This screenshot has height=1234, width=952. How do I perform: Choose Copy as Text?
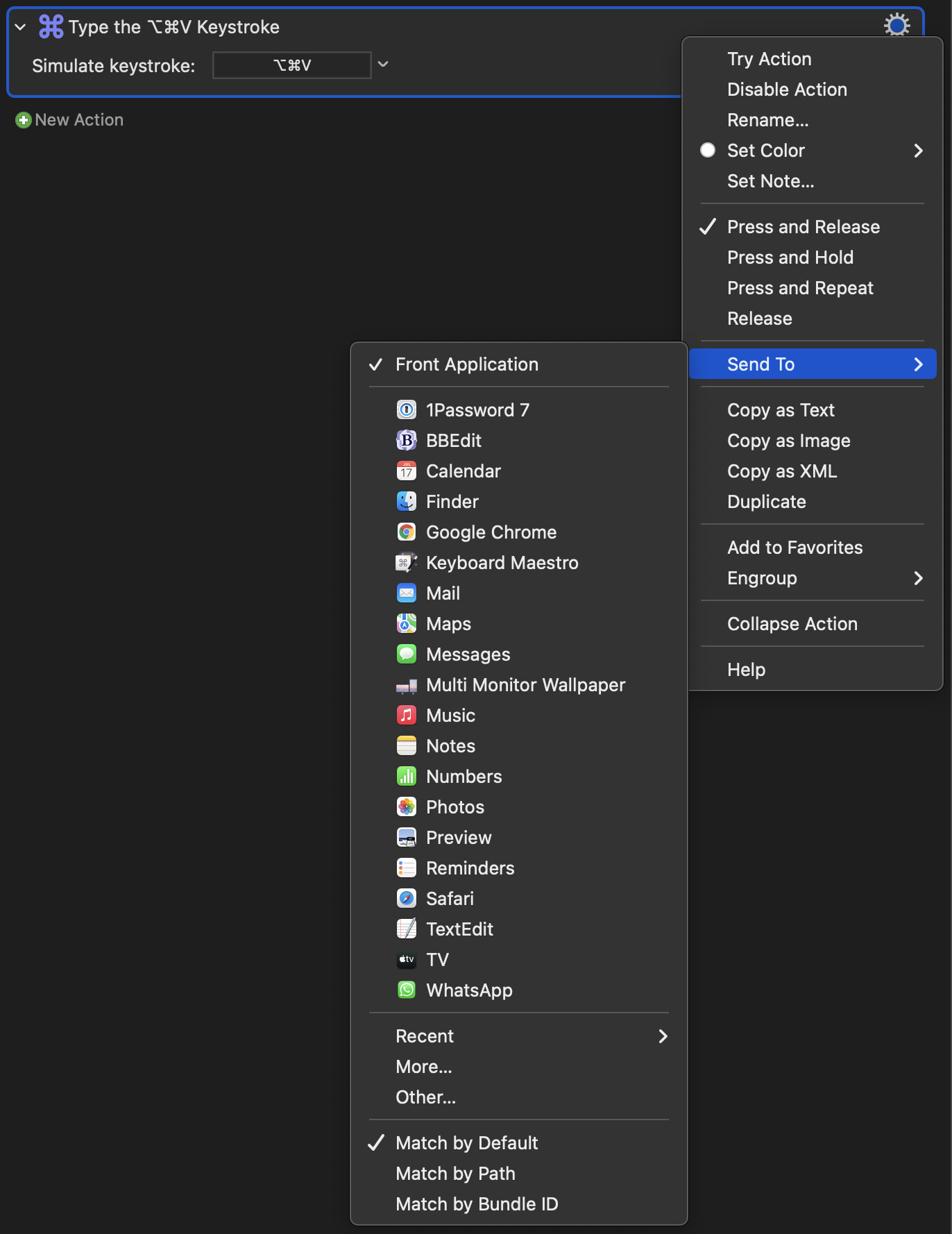click(813, 410)
